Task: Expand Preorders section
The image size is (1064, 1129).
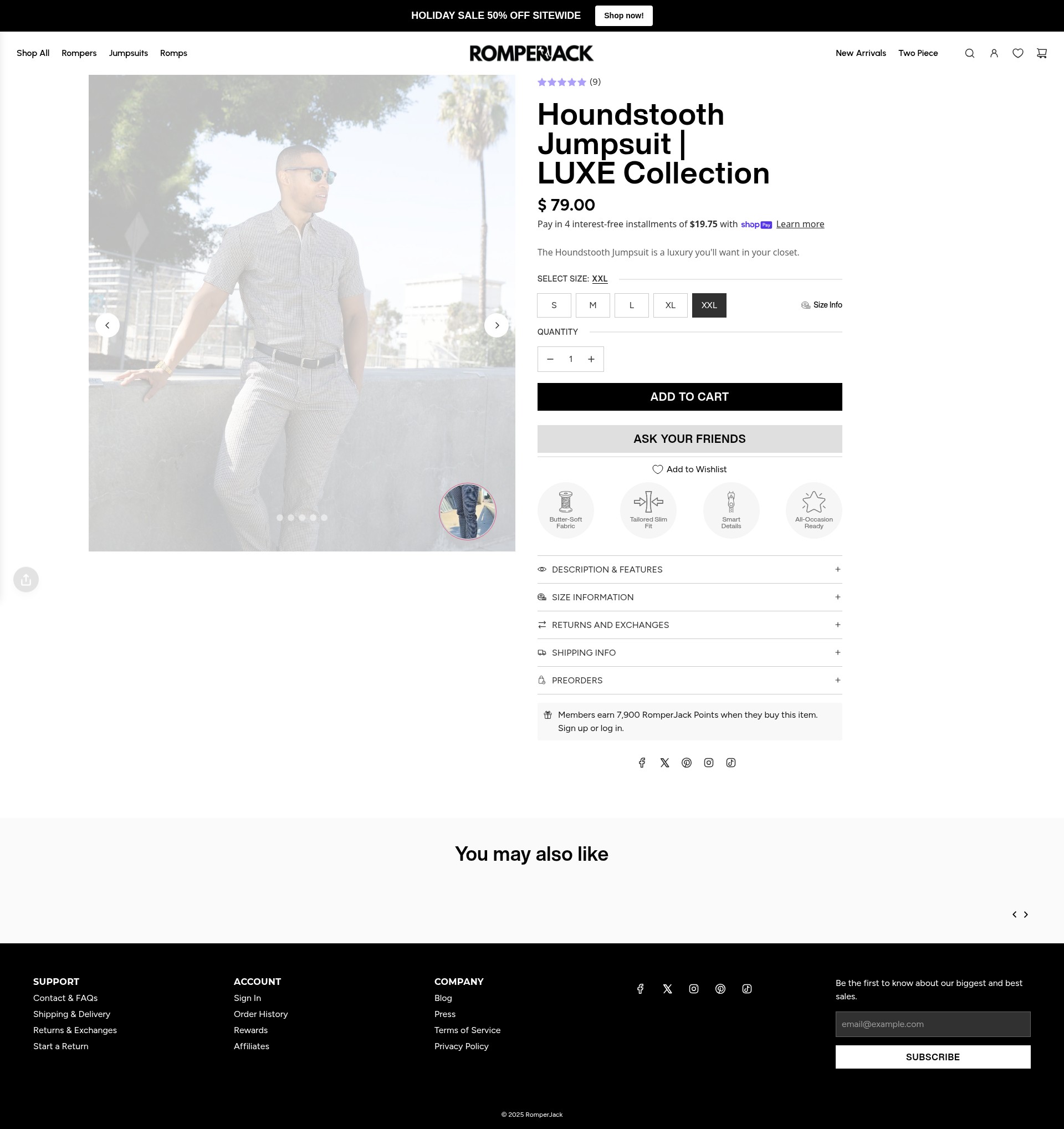Action: coord(689,681)
